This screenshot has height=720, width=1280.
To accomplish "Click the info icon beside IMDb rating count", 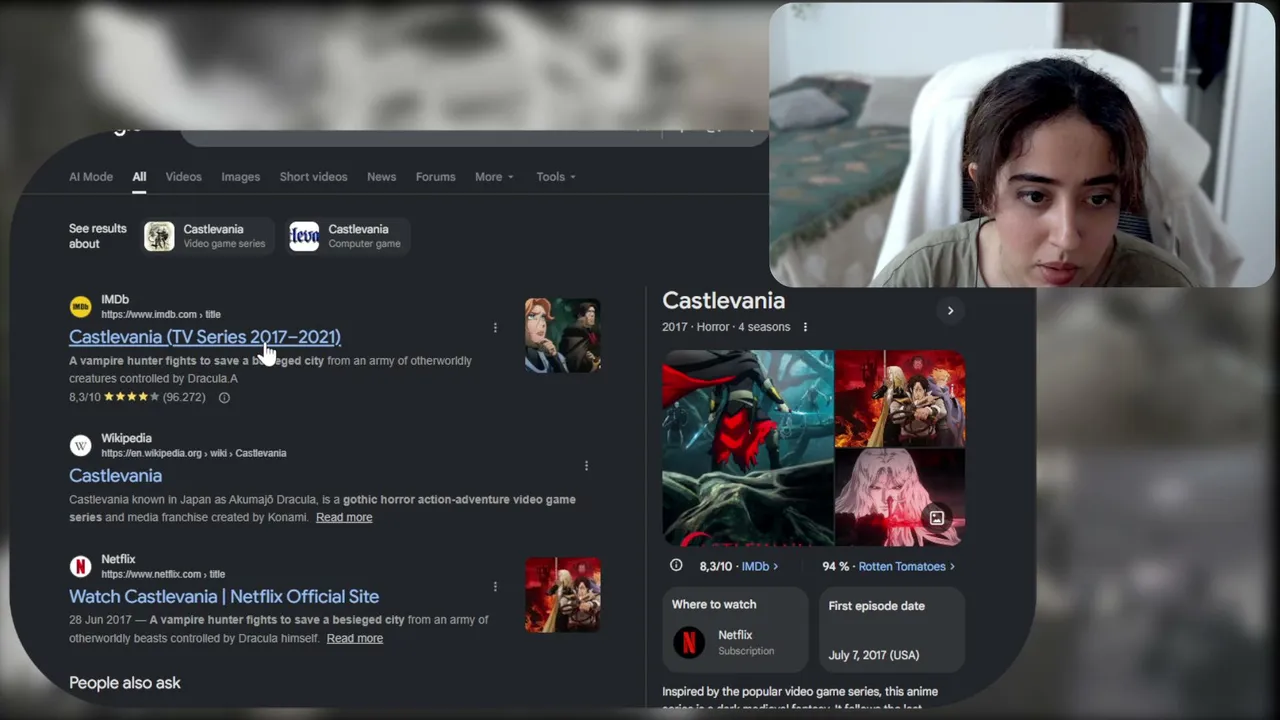I will 224,398.
